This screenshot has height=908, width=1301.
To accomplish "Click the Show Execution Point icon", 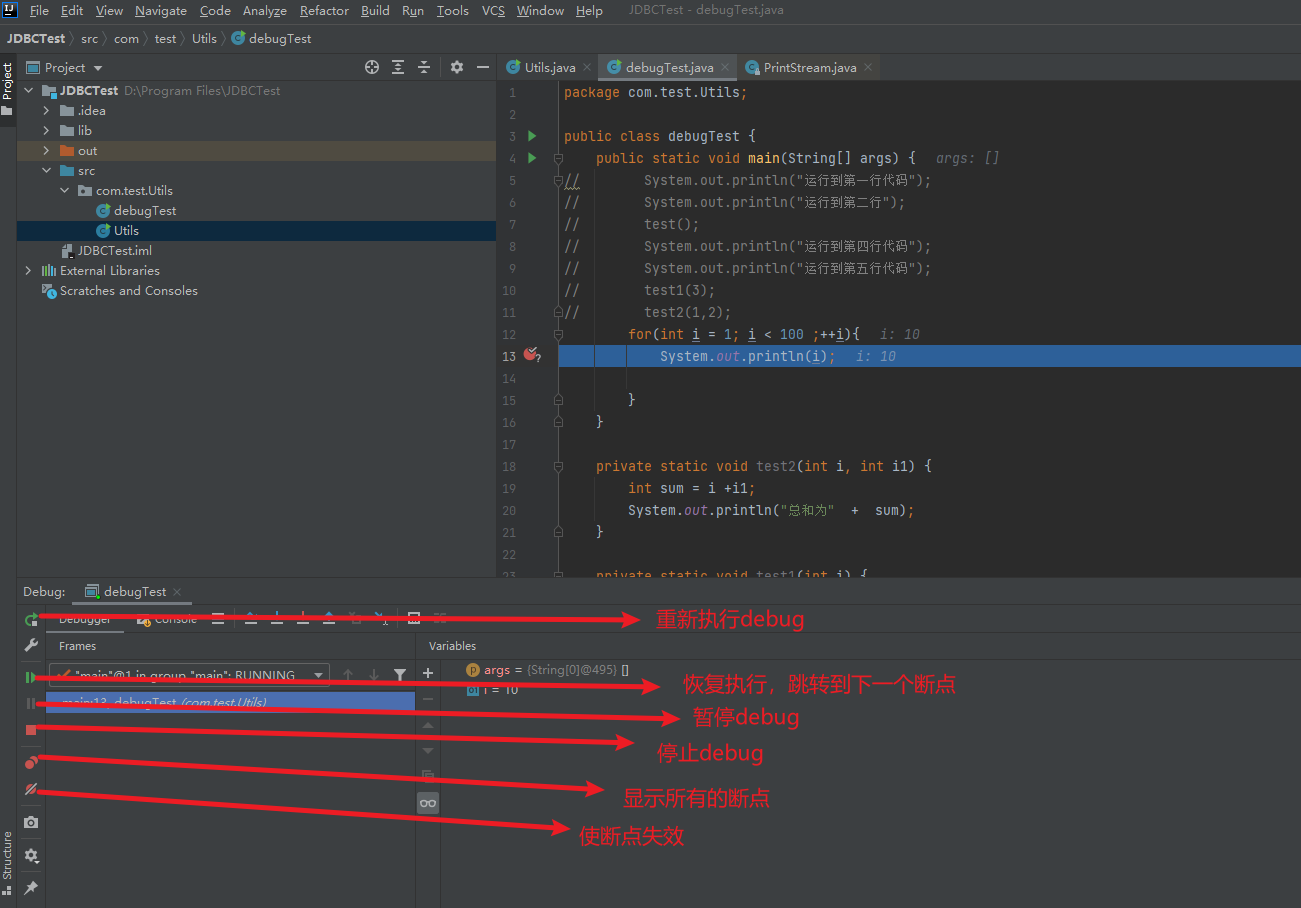I will pos(218,619).
